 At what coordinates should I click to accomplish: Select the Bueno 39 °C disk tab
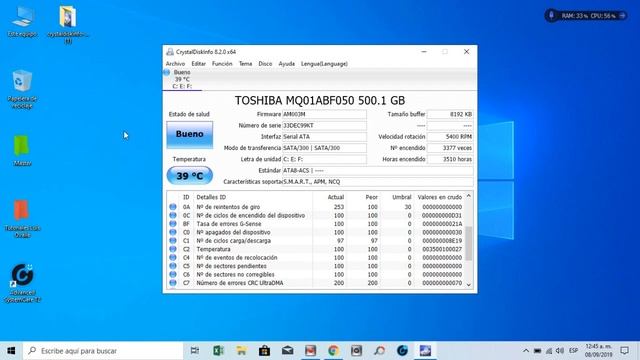[x=182, y=79]
